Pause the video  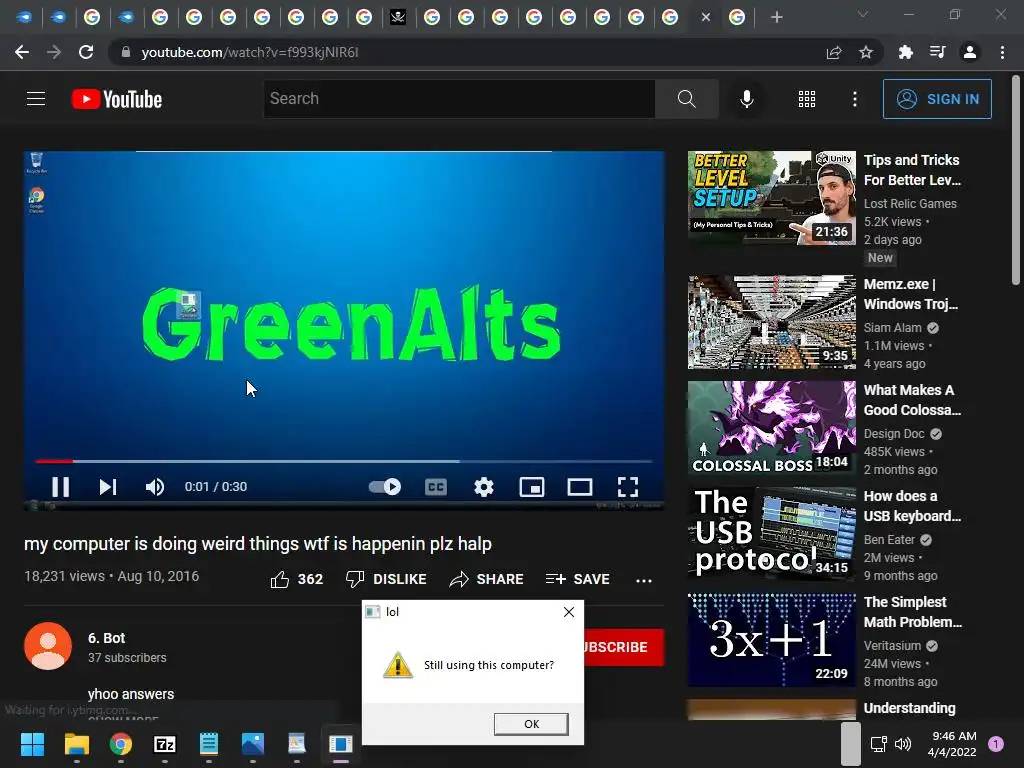point(60,487)
